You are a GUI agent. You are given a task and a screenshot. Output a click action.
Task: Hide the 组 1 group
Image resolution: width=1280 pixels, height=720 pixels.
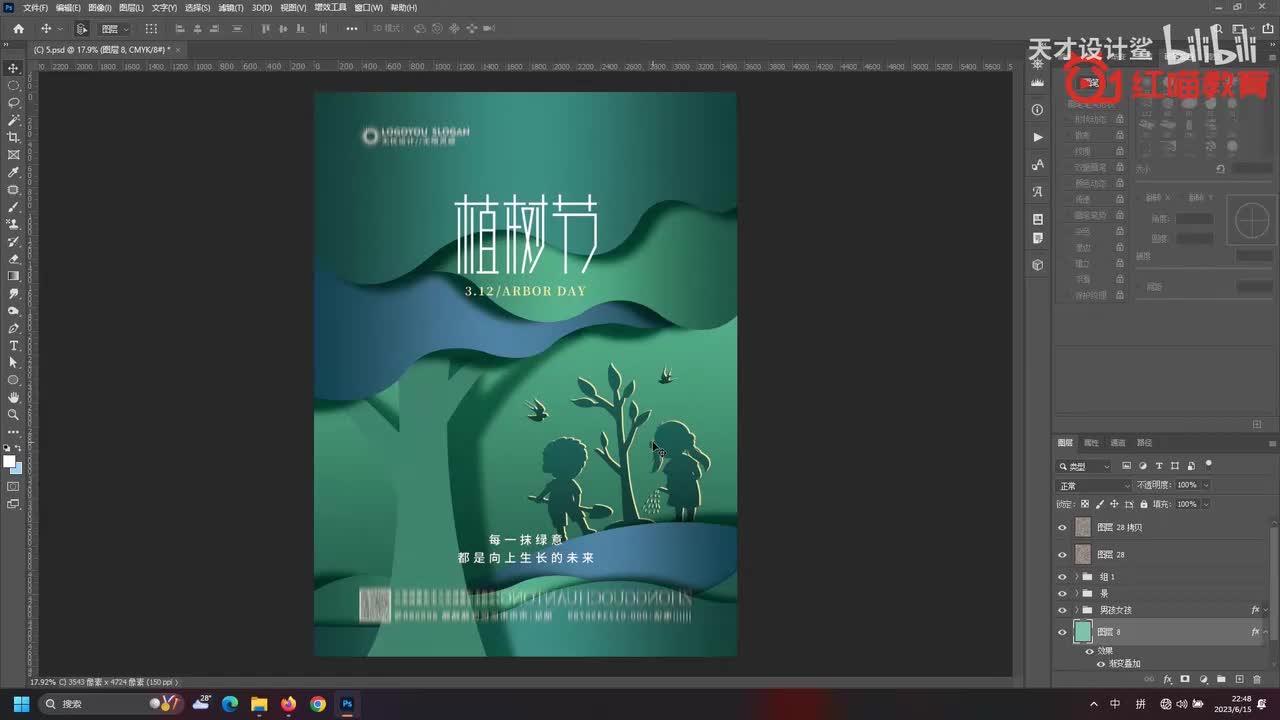[1062, 577]
